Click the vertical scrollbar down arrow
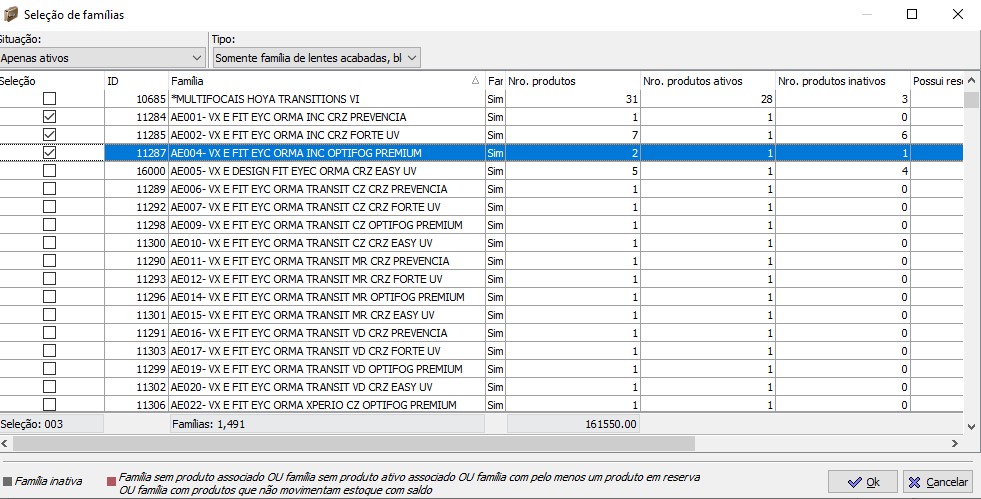981x499 pixels. click(971, 427)
